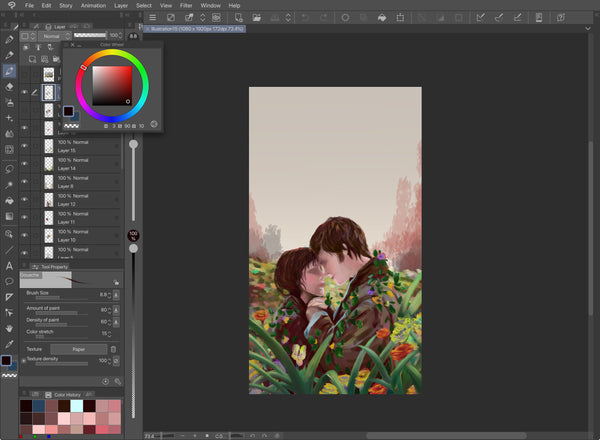Click the Undo arrow in command bar
Image resolution: width=600 pixels, height=440 pixels.
305,18
